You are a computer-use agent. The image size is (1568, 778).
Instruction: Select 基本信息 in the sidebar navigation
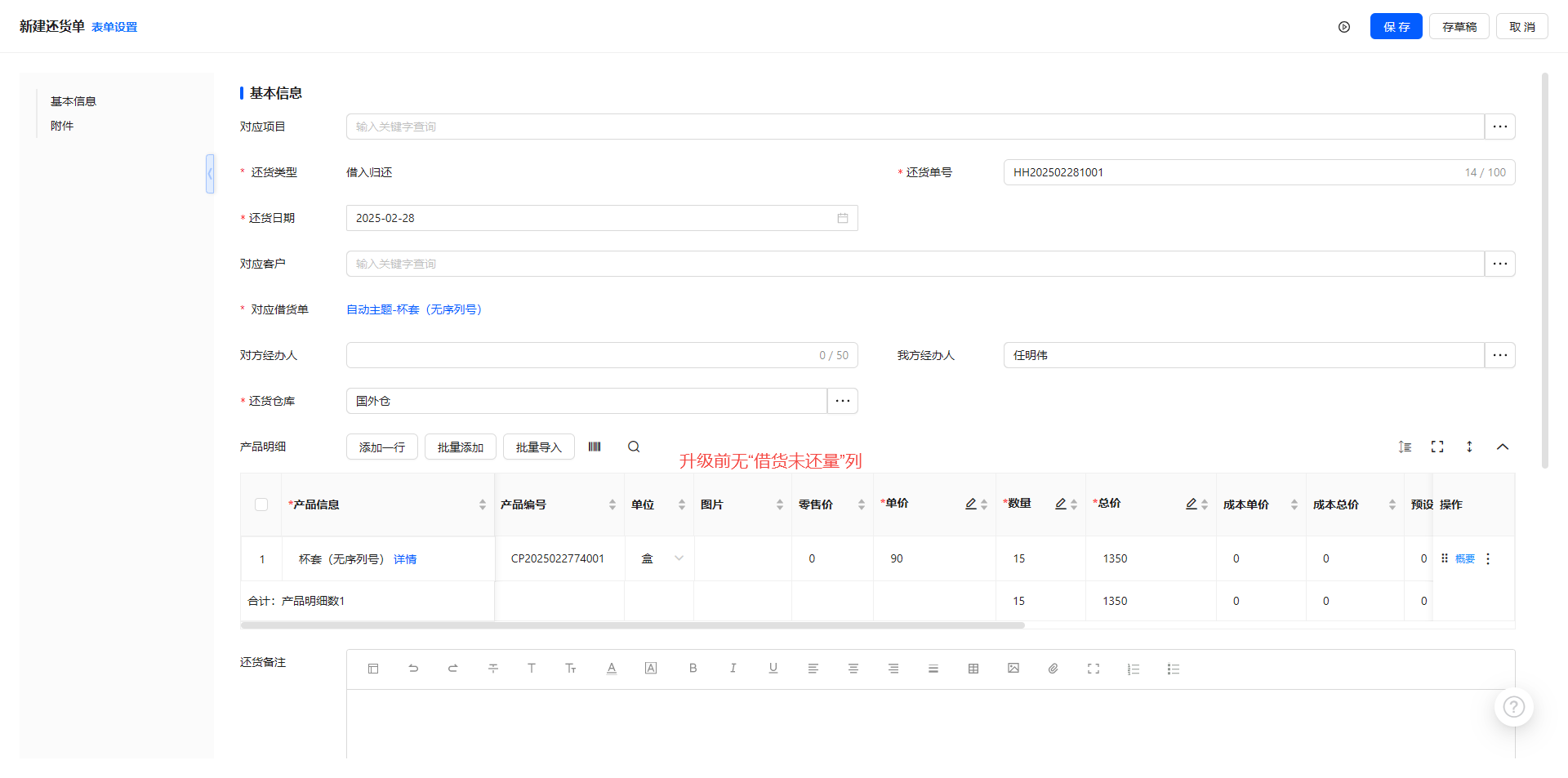[x=73, y=101]
